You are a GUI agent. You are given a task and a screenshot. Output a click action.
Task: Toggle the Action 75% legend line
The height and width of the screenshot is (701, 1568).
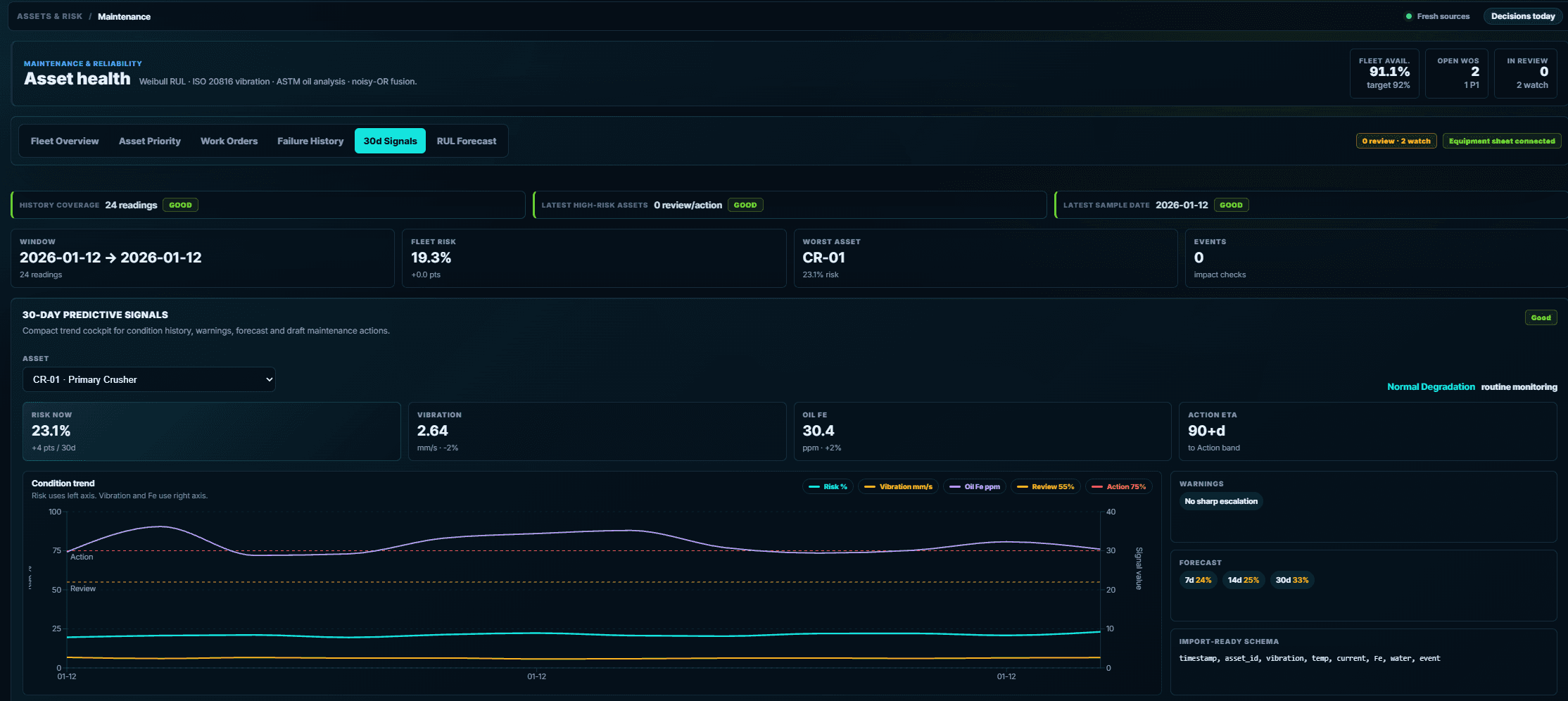(1119, 486)
